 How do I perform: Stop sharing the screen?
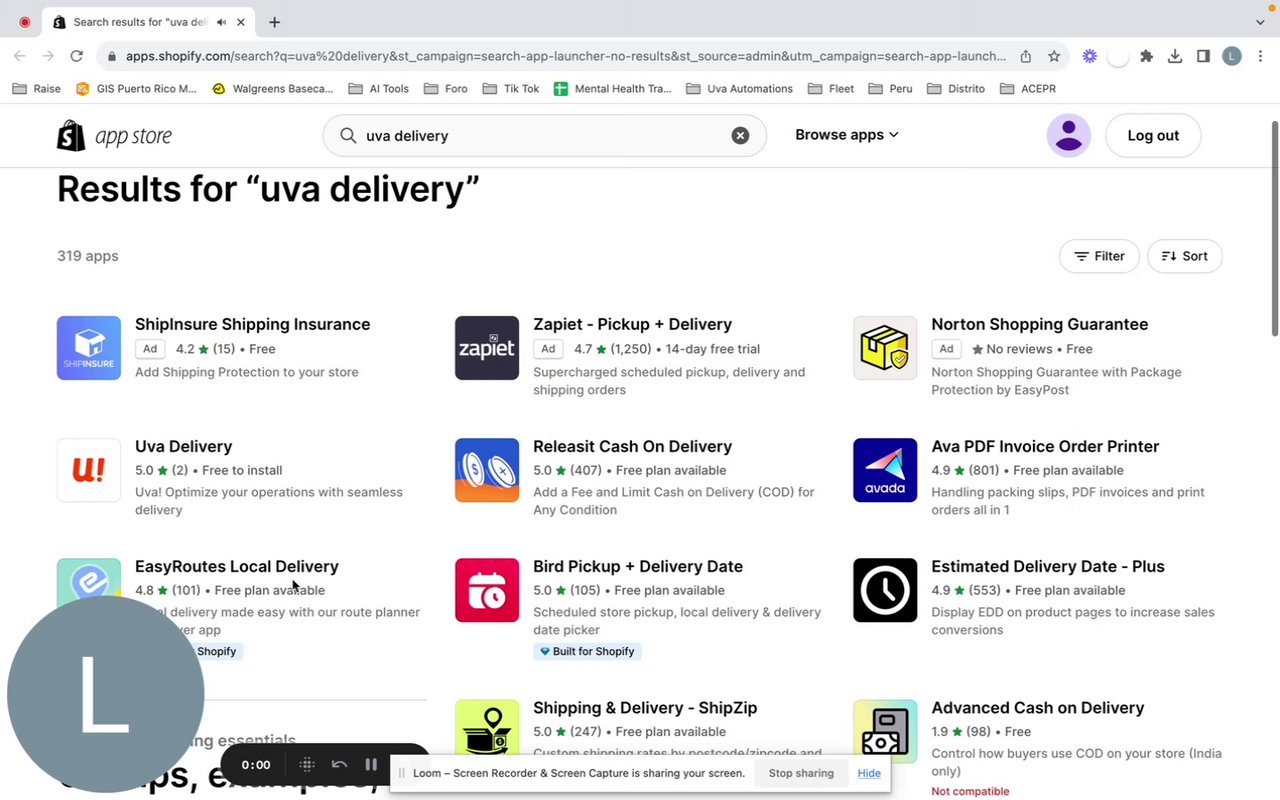801,773
